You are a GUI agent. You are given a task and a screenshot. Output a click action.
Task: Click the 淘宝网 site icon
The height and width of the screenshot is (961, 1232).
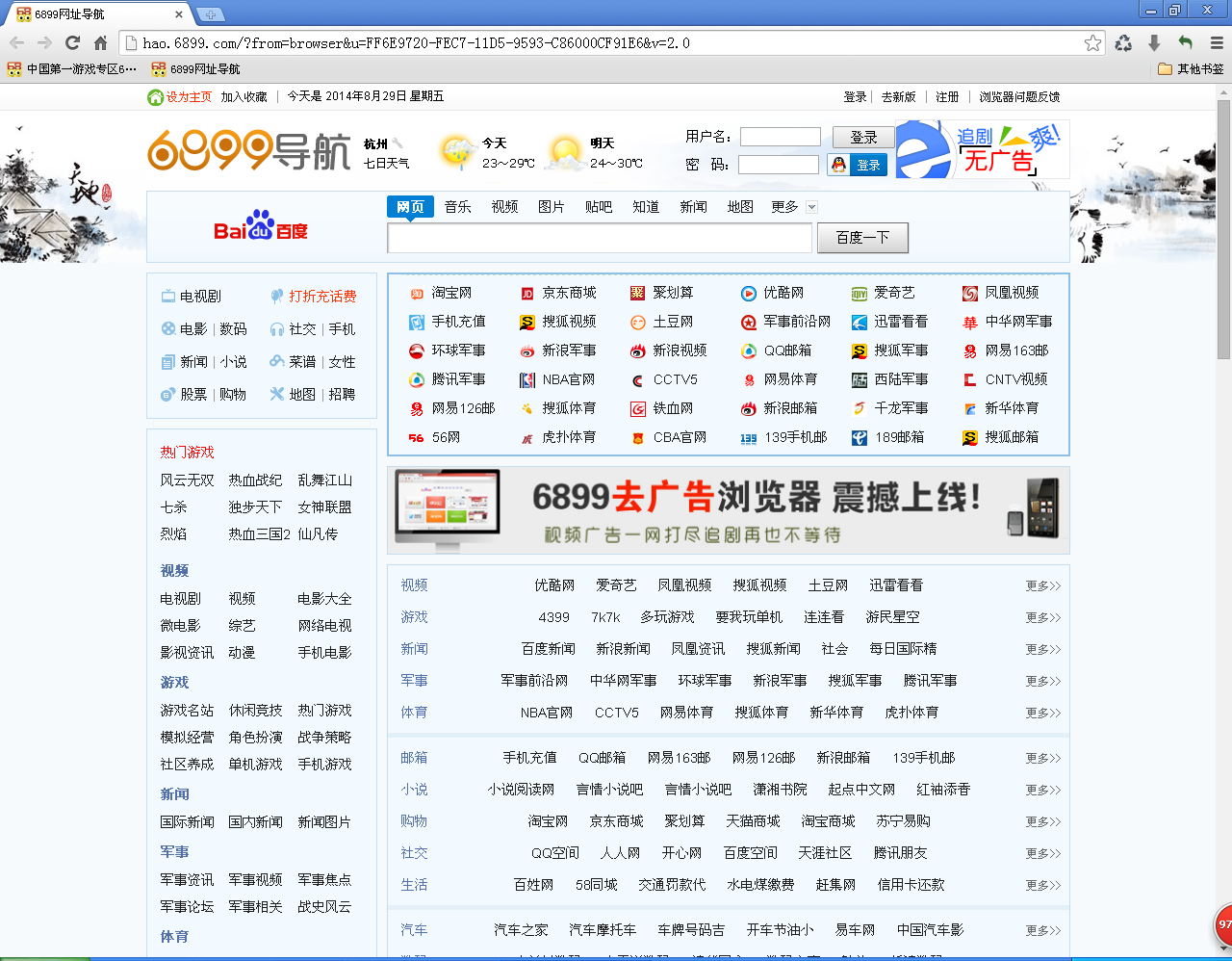tap(417, 294)
